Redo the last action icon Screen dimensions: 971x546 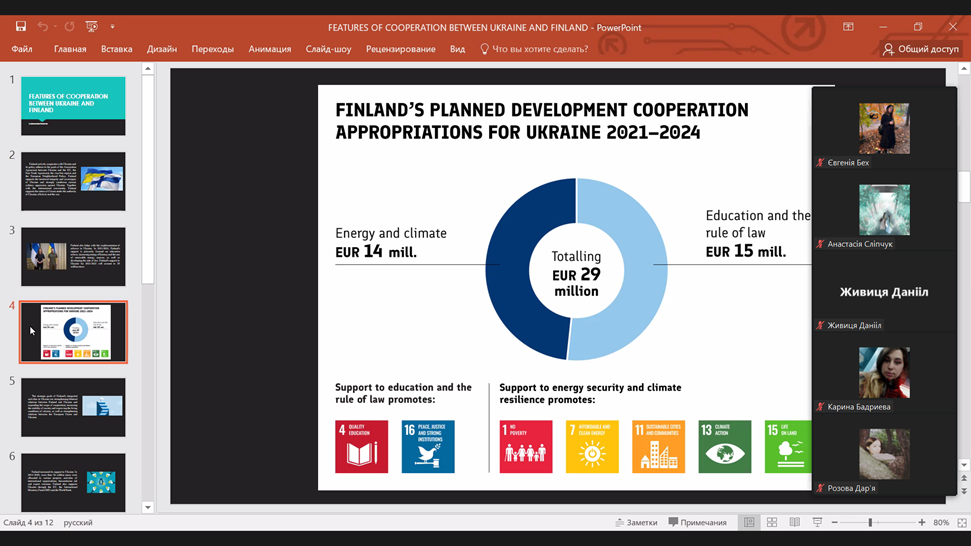coord(69,26)
